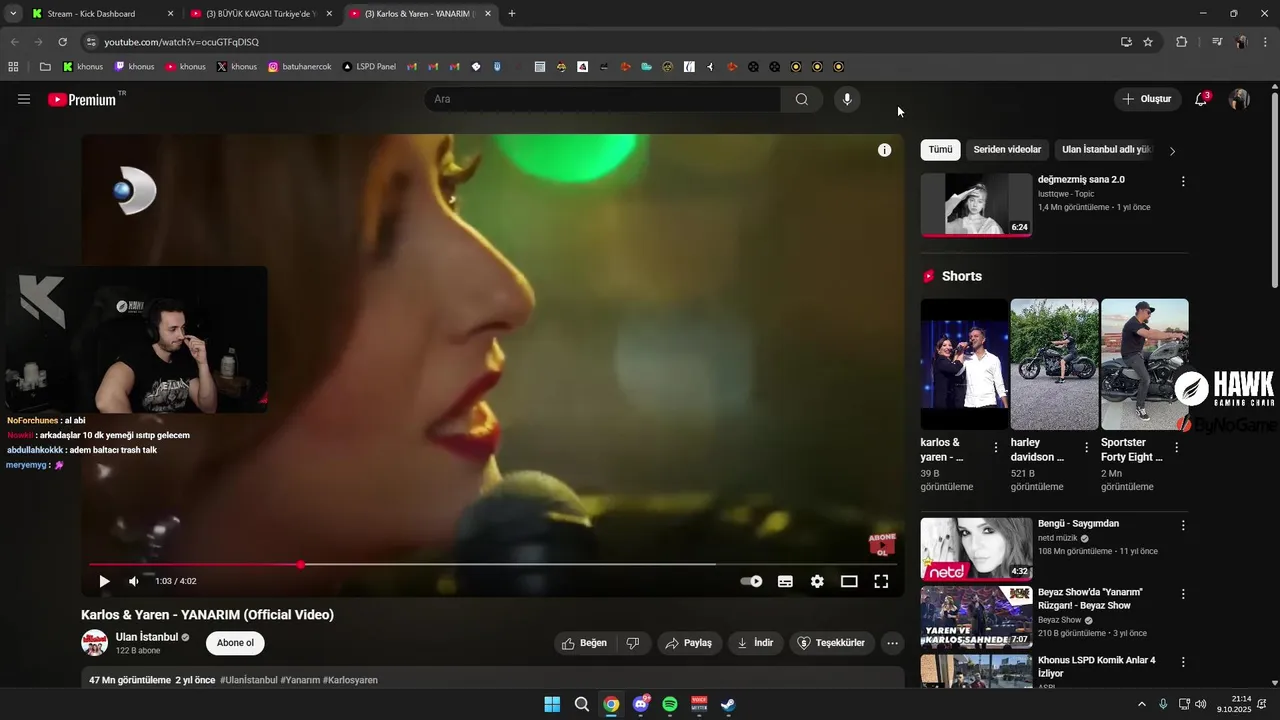Image resolution: width=1280 pixels, height=720 pixels.
Task: Open değmezmiş sana 2.0 thumbnail
Action: point(976,205)
